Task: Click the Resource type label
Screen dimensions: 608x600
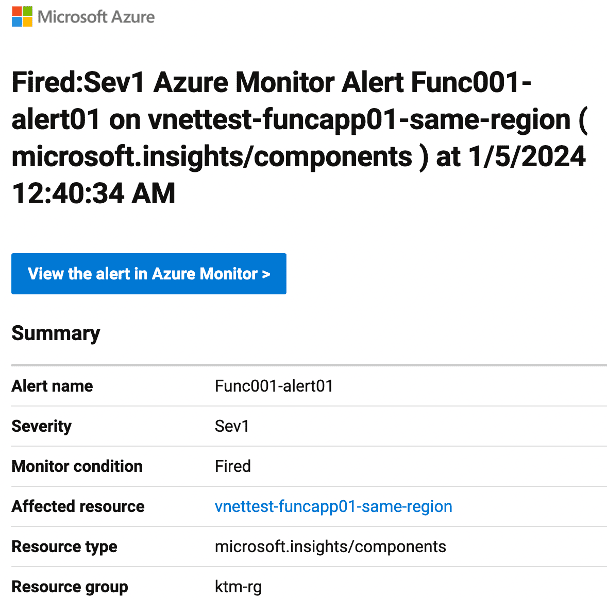Action: [64, 546]
